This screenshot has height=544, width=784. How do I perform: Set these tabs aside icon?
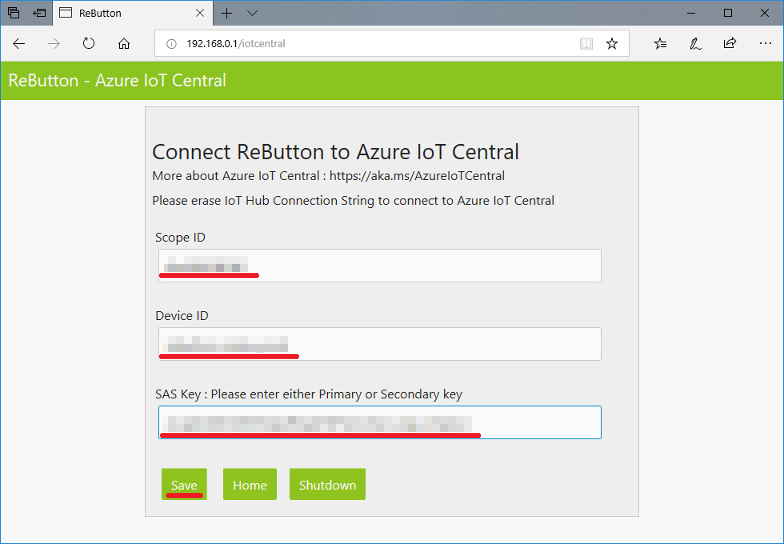point(40,13)
